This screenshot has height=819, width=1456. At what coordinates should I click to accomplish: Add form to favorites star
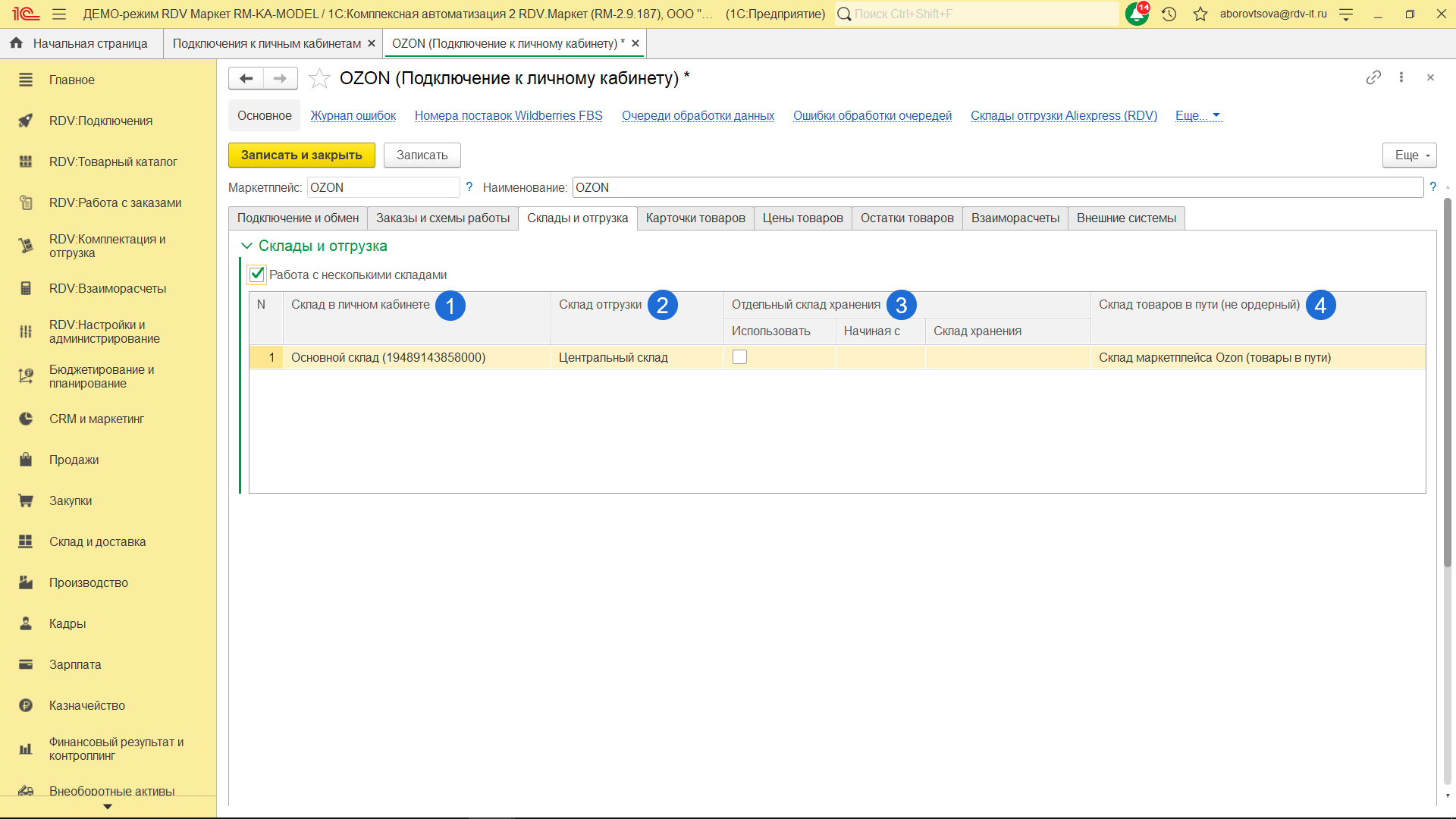(x=320, y=78)
